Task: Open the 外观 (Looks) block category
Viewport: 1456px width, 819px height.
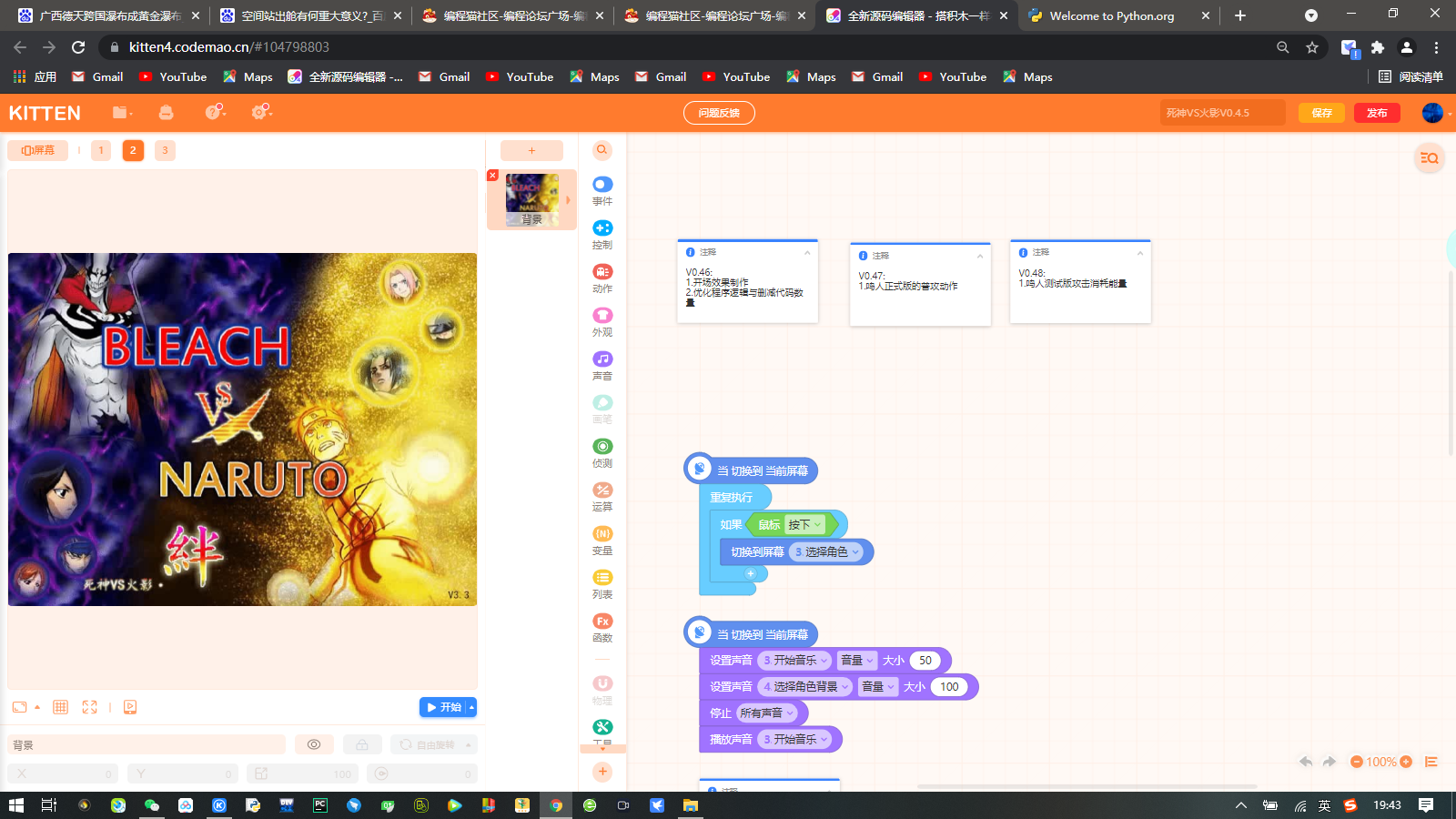Action: click(602, 321)
